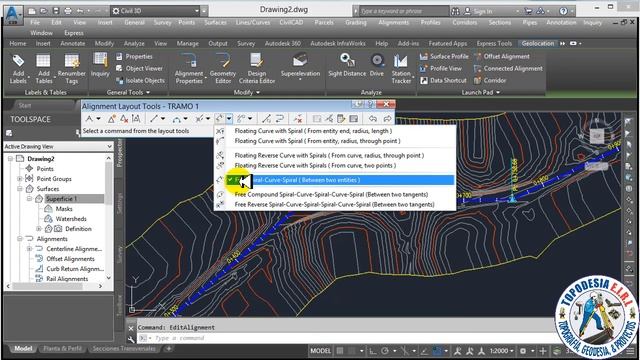Click the Connected Alignment button

(508, 68)
